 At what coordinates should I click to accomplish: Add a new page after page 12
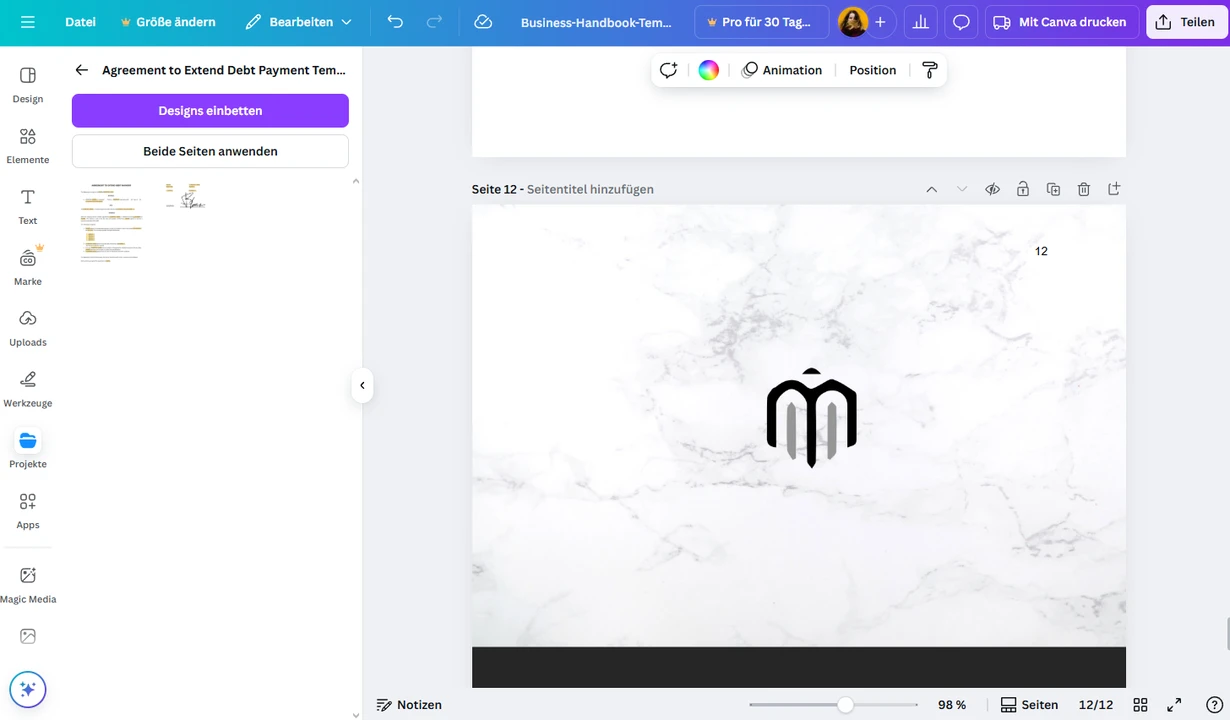[1114, 189]
